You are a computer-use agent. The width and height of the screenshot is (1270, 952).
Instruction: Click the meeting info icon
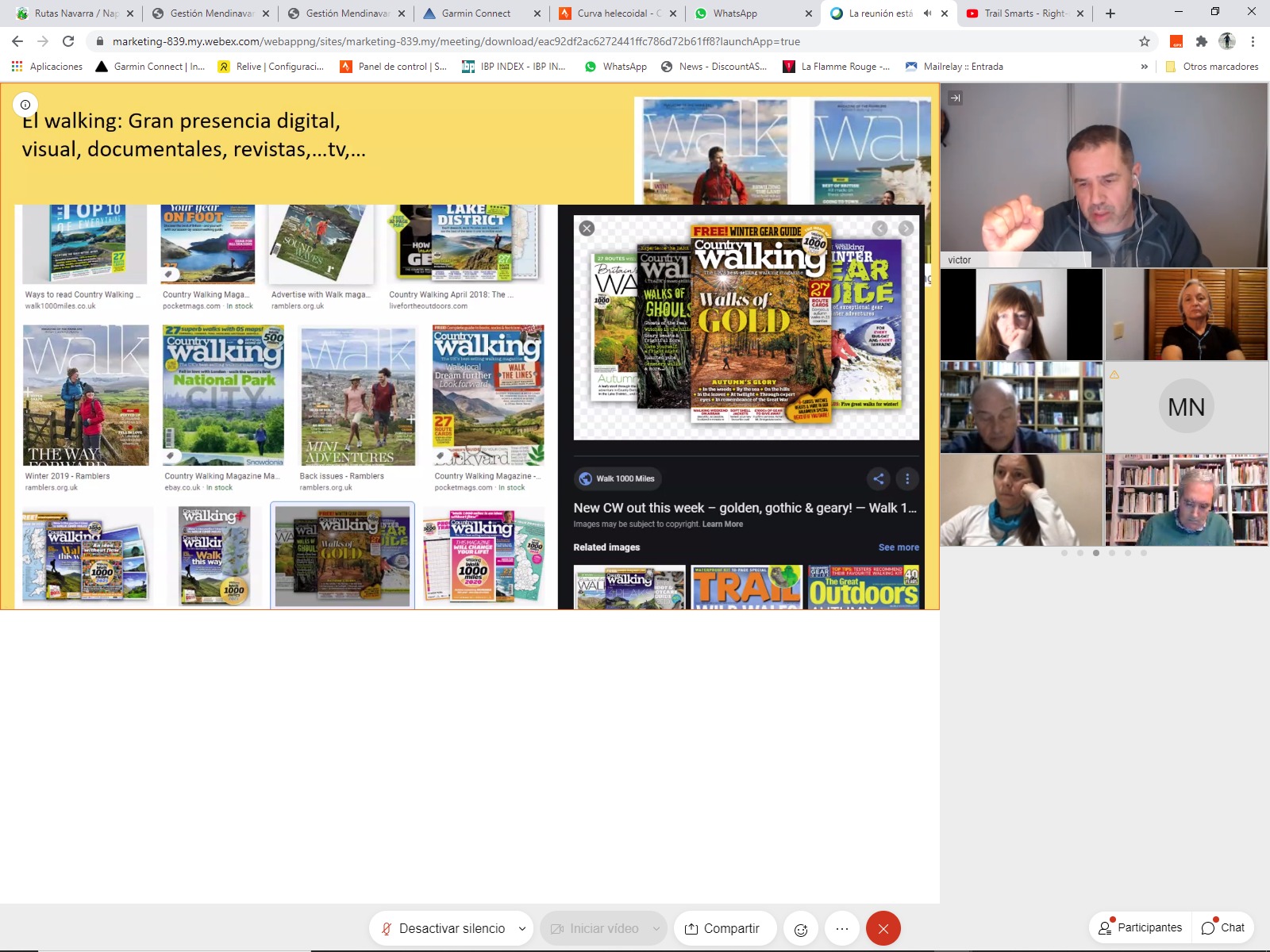click(25, 105)
